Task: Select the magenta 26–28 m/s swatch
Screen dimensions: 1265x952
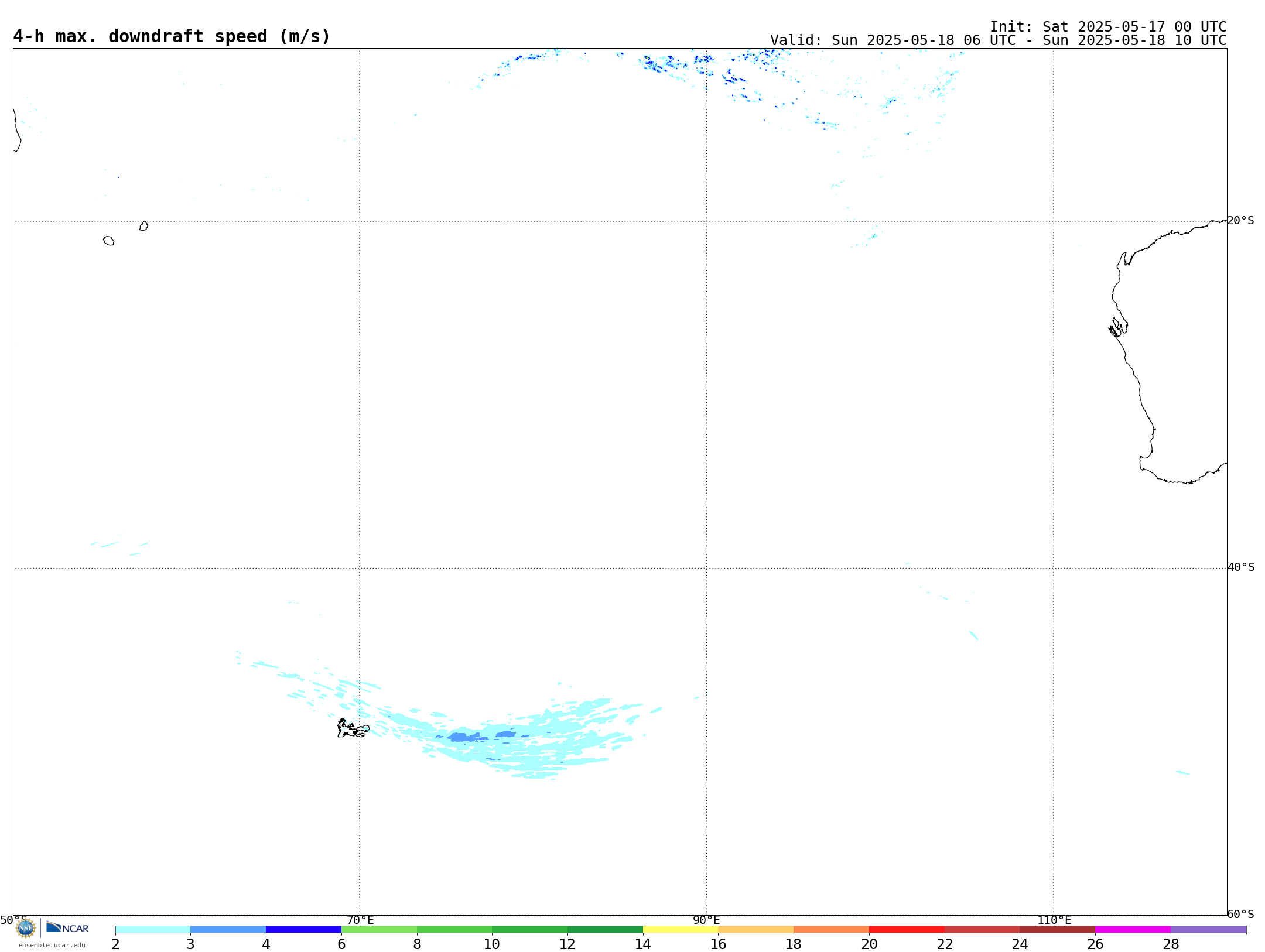Action: point(1133,929)
